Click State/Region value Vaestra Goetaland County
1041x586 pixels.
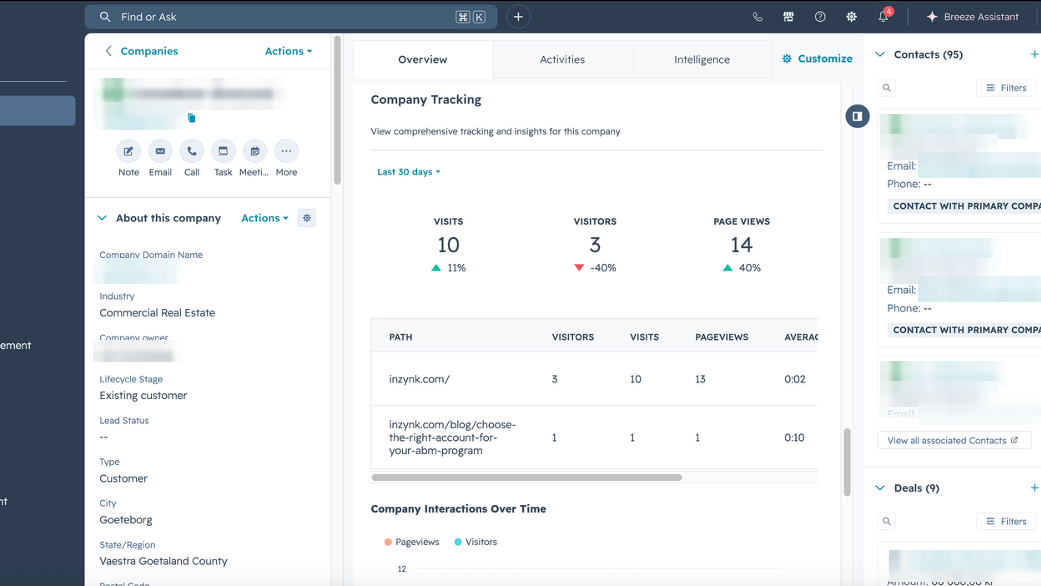tap(163, 561)
